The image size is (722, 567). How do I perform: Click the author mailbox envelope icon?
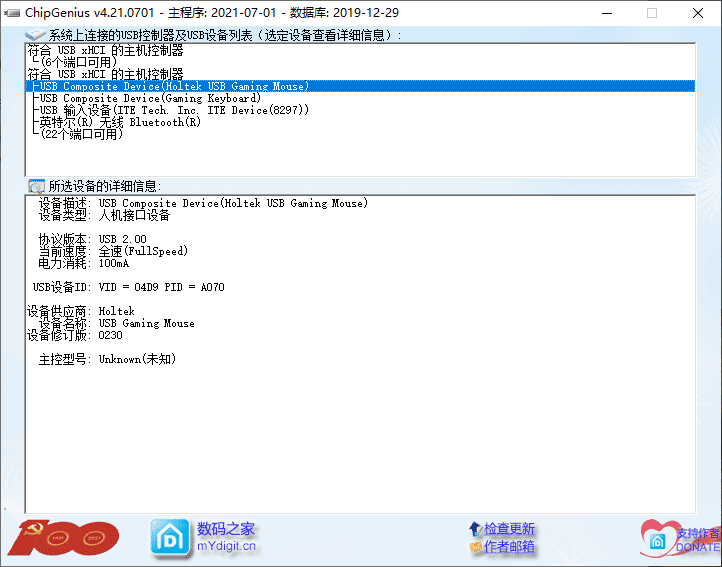(475, 547)
